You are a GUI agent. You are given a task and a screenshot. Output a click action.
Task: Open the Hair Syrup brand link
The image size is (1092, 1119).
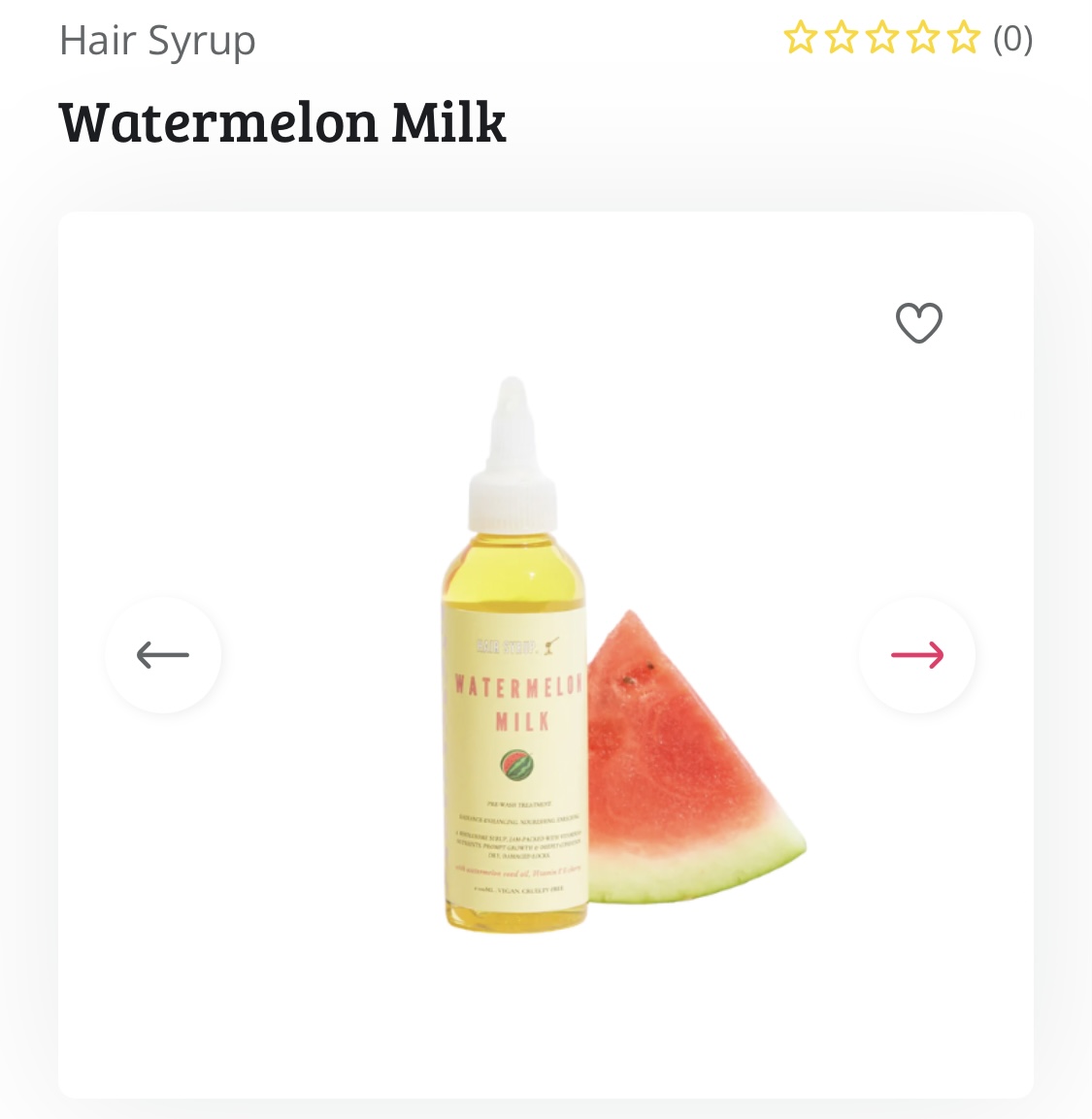[157, 42]
